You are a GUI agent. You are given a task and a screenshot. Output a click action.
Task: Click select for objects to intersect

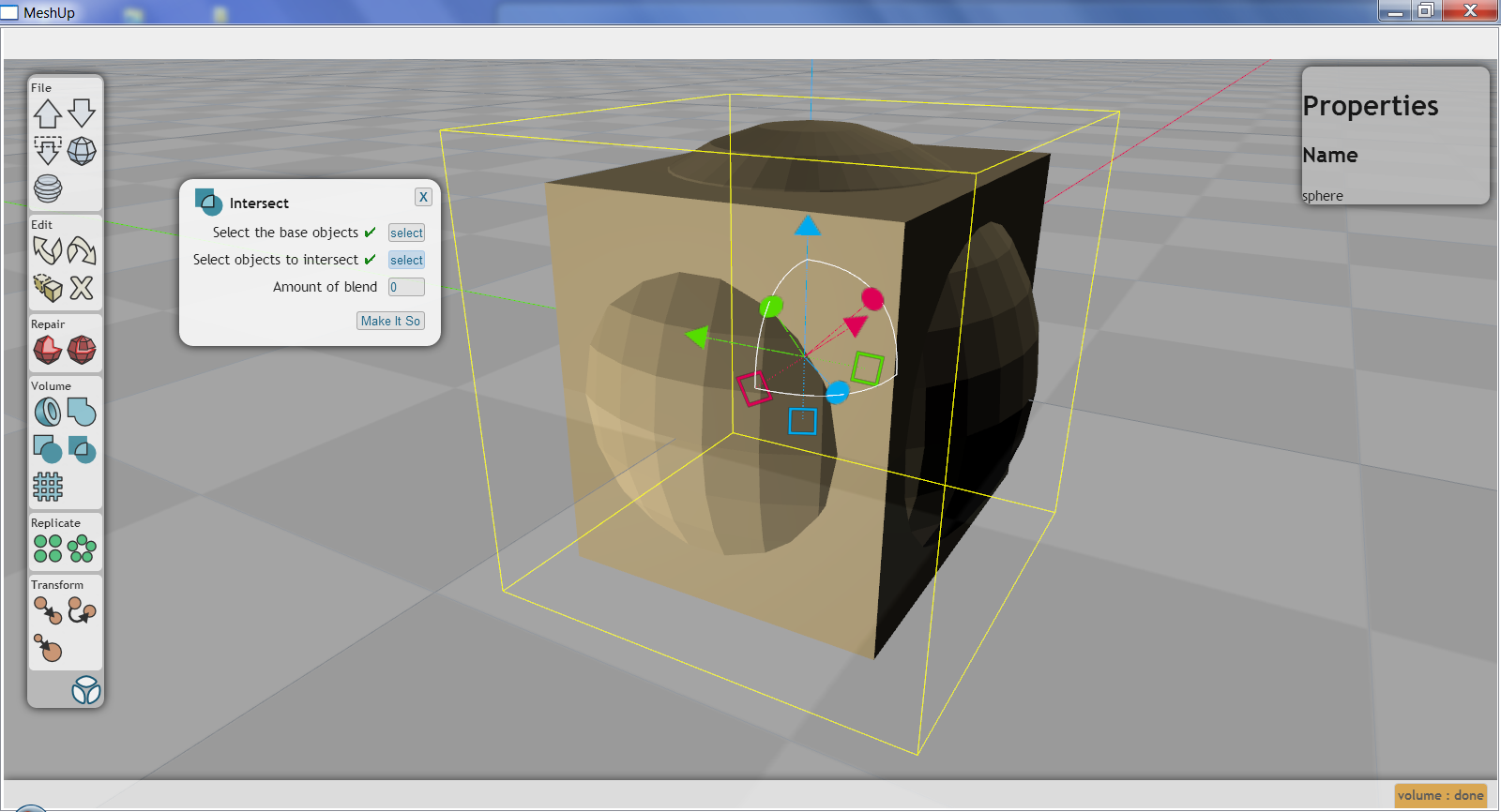point(406,260)
